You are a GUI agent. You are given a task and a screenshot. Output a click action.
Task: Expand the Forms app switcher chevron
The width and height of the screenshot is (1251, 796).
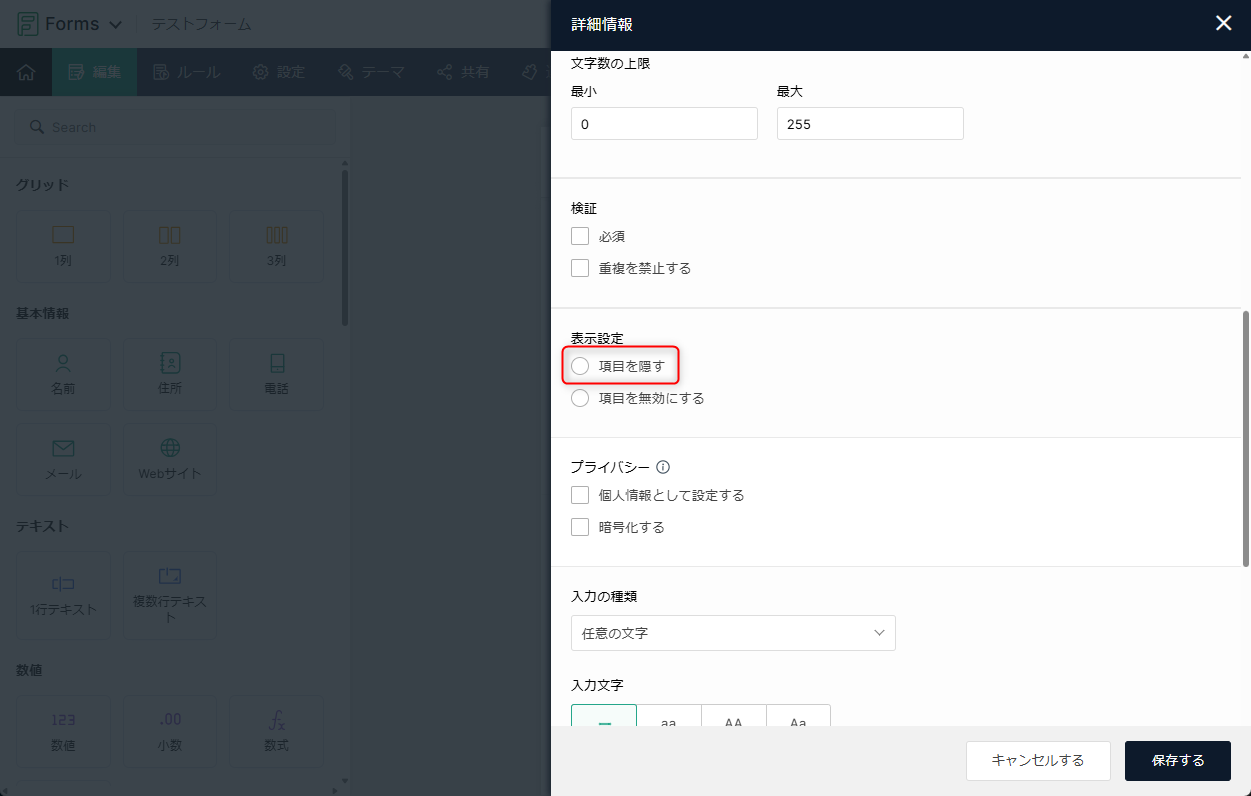[x=115, y=24]
